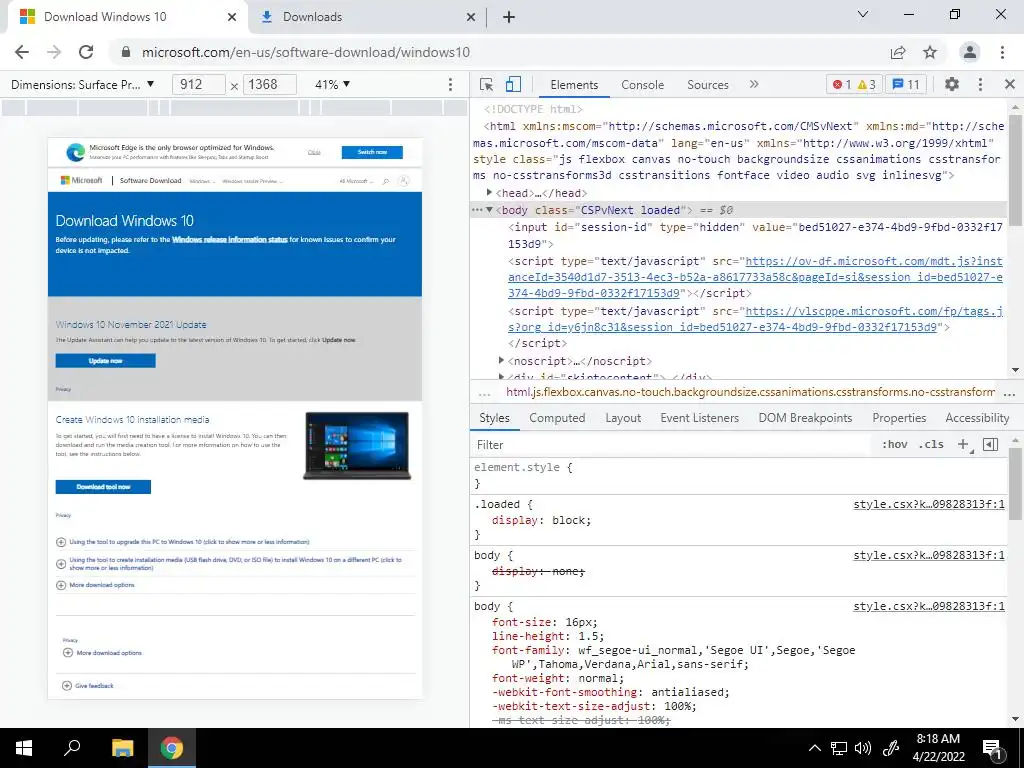The width and height of the screenshot is (1024, 768).
Task: Open the Layout tab
Action: click(623, 418)
